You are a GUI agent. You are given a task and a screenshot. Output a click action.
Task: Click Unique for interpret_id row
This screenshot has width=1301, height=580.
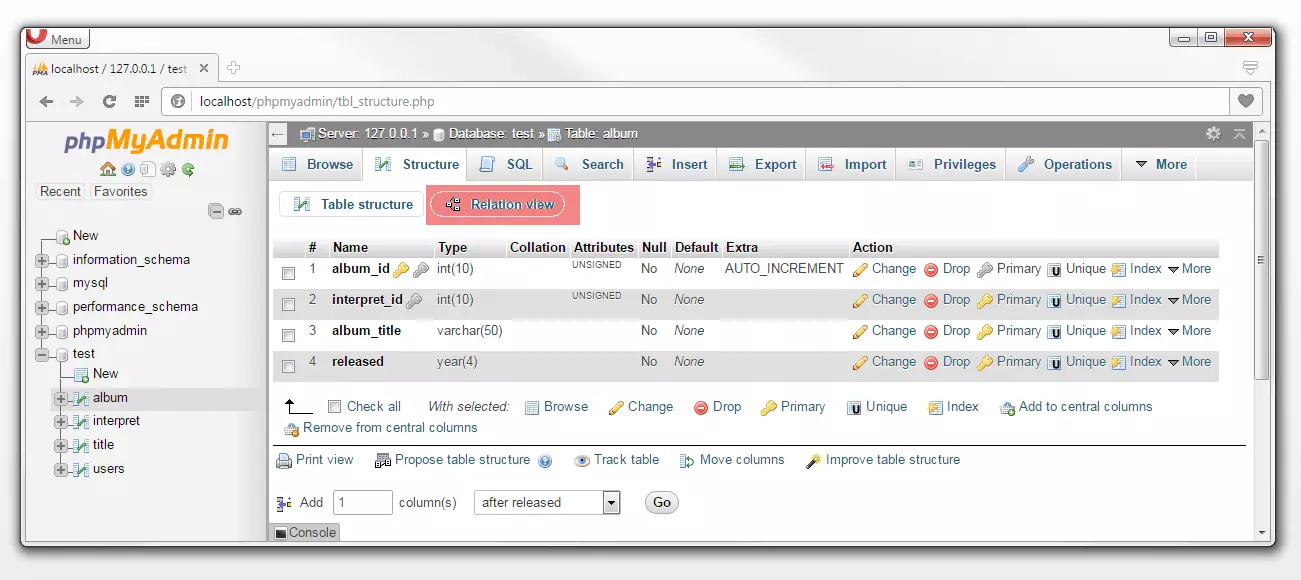pyautogui.click(x=1076, y=300)
